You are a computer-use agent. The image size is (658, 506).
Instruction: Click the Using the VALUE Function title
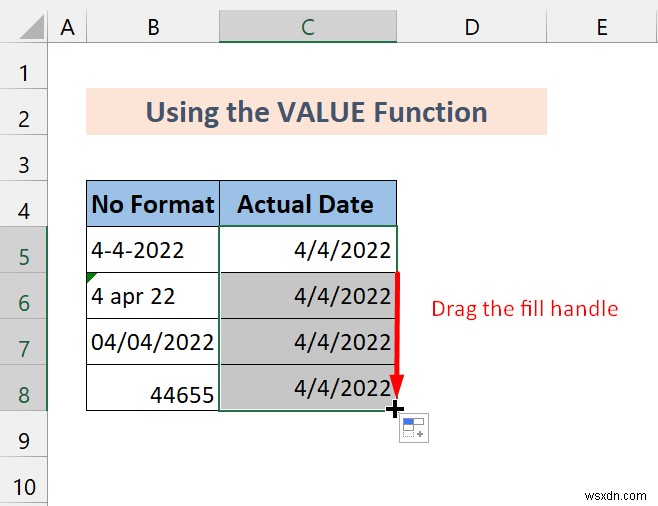[316, 112]
